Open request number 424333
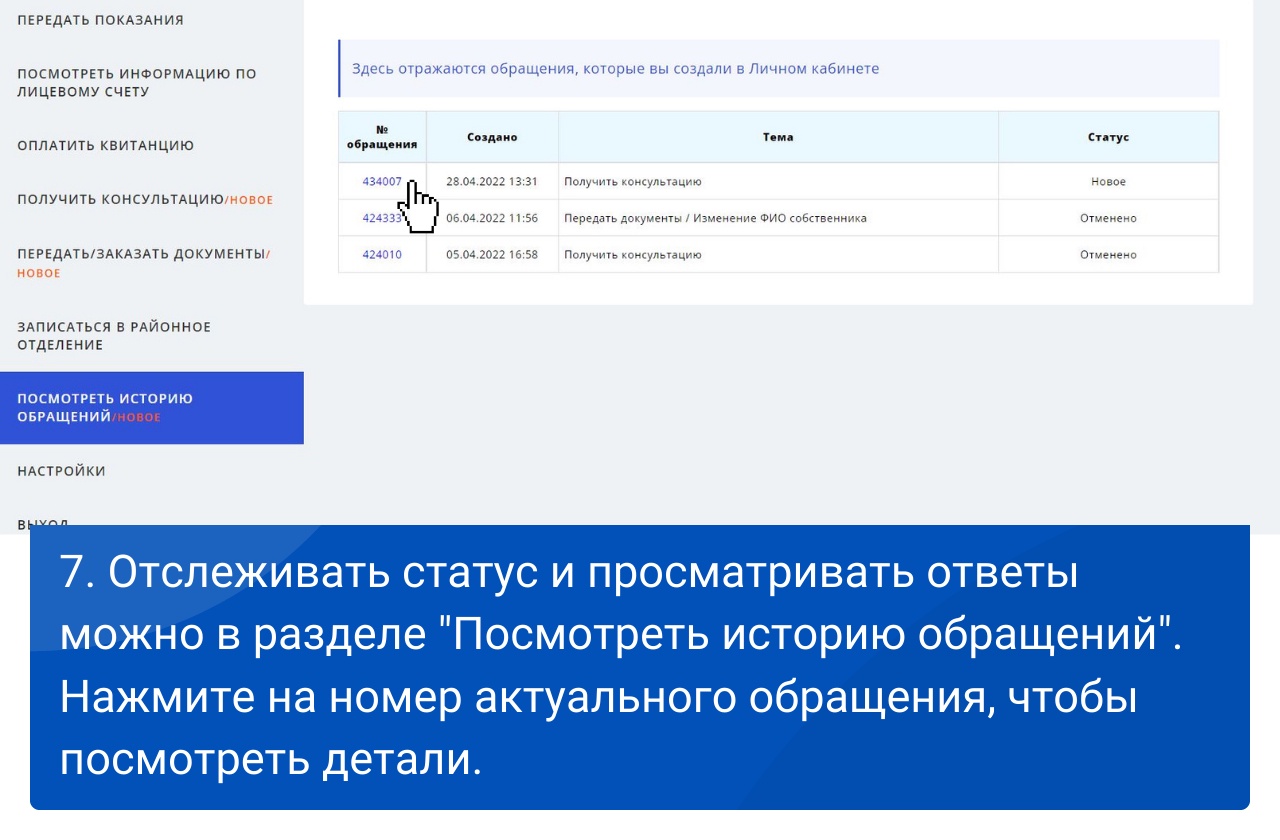 pos(382,218)
